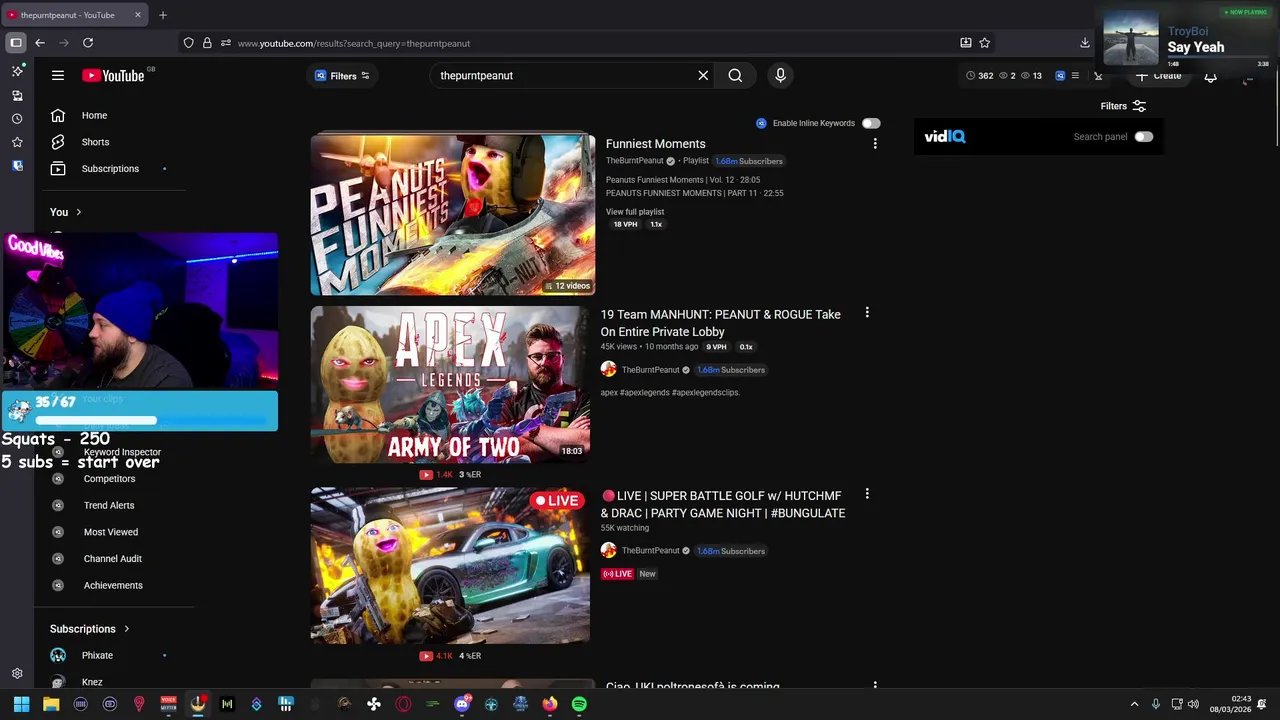Viewport: 1280px width, 720px height.
Task: Click the TheBurntPeanut avatar under the MANHUNT video
Action: [608, 369]
